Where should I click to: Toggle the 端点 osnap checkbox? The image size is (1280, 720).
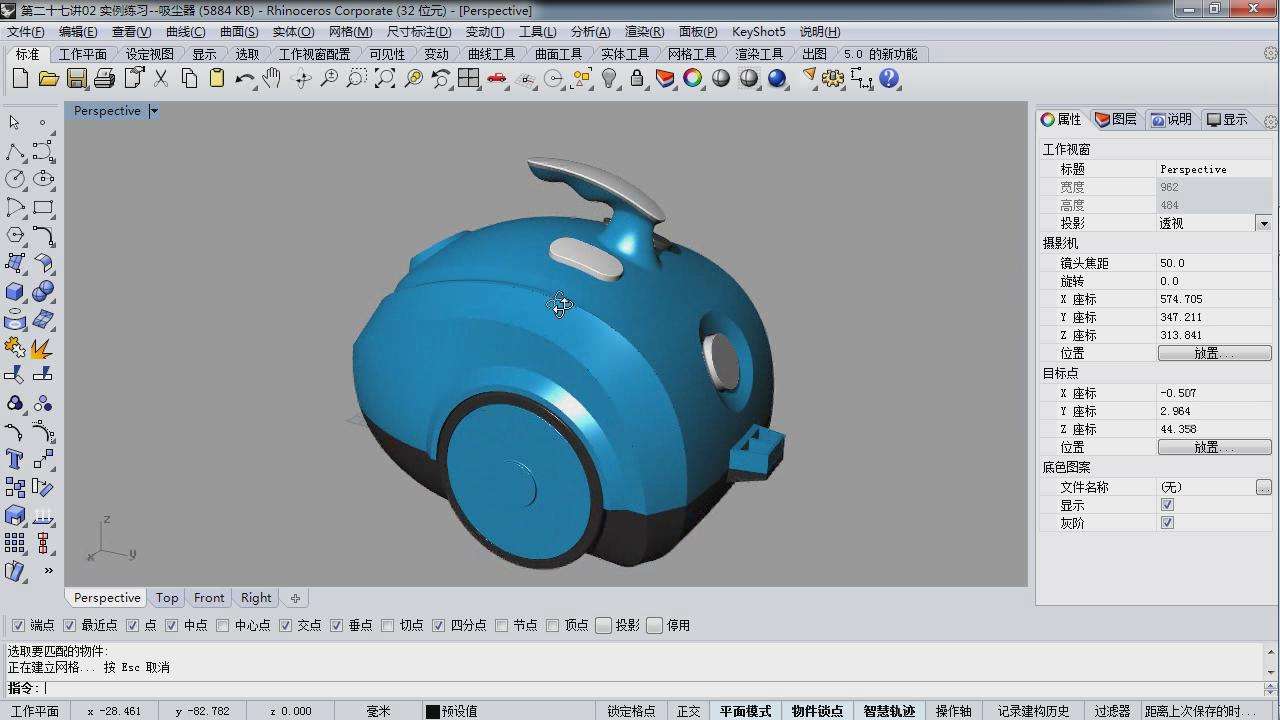pos(18,625)
